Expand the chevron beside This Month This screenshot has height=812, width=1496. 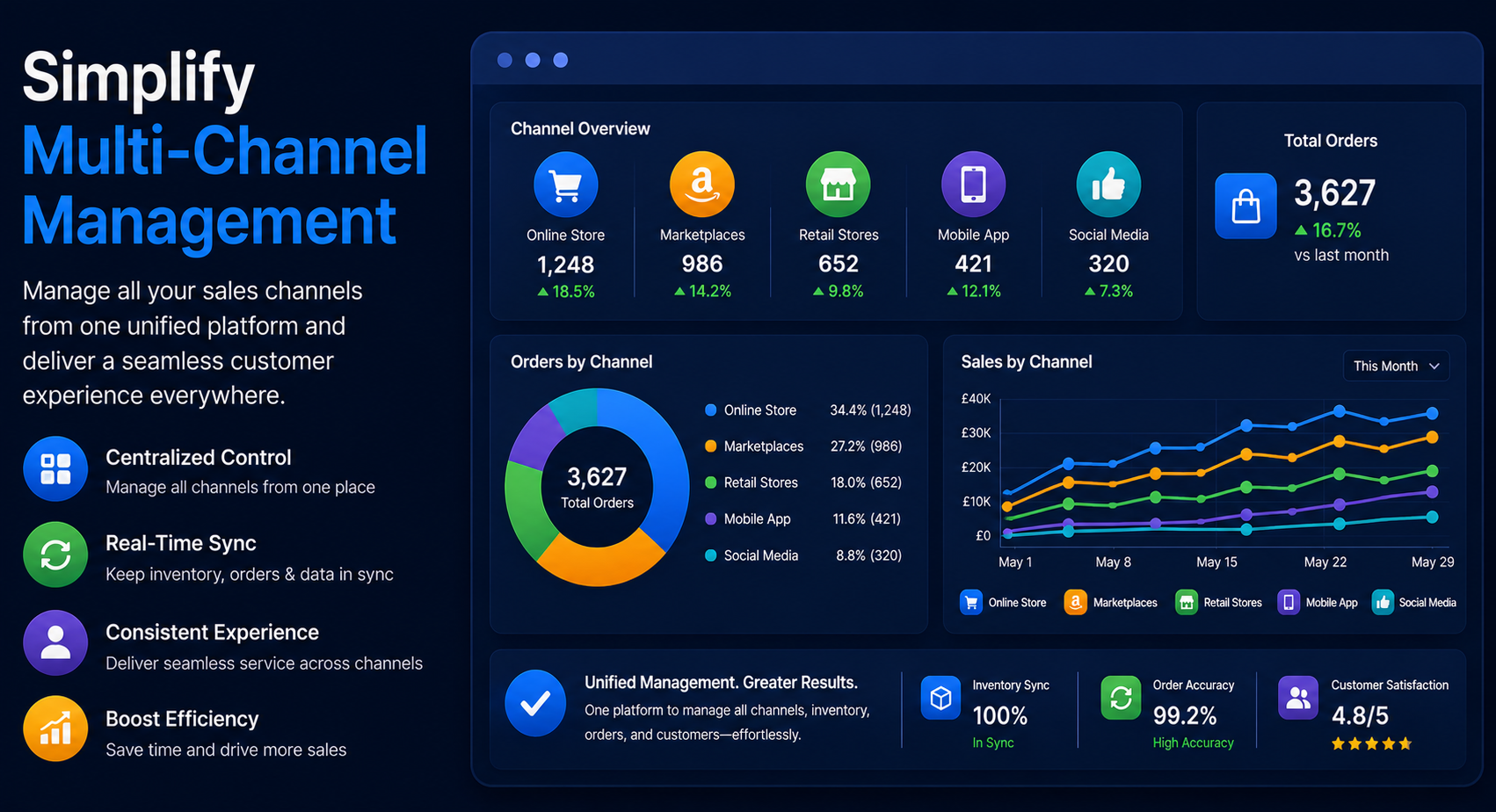pos(1434,366)
